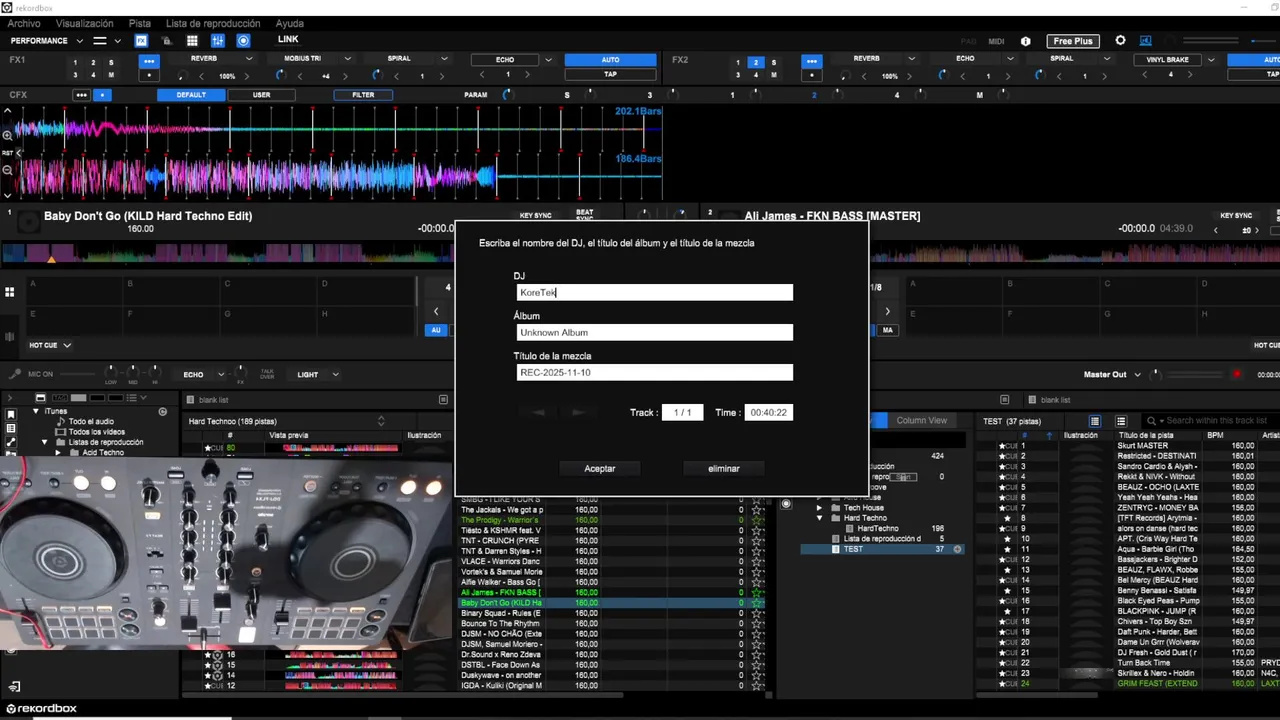Toggle the FX panel icon
This screenshot has width=1280, height=720.
(141, 41)
